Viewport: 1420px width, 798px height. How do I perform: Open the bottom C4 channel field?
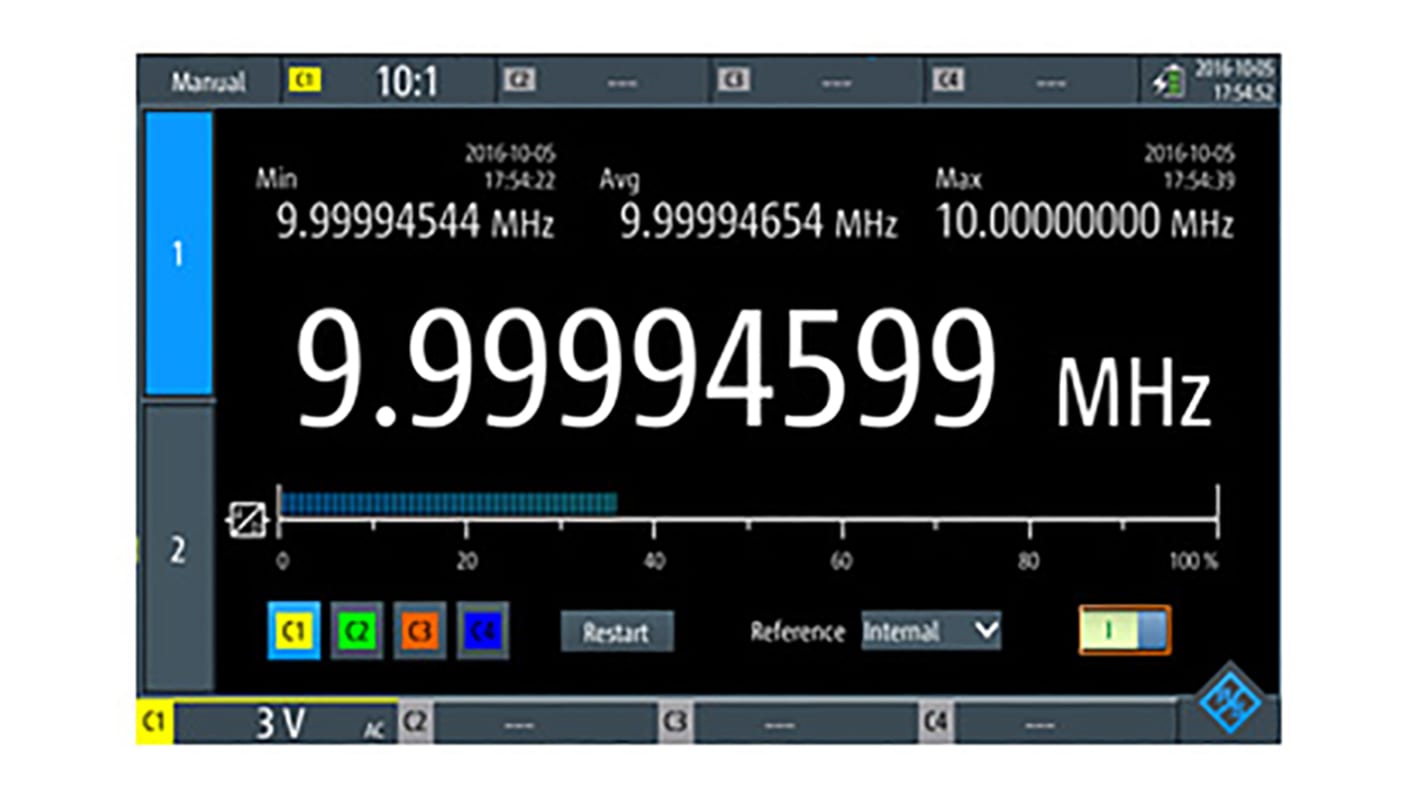1049,724
